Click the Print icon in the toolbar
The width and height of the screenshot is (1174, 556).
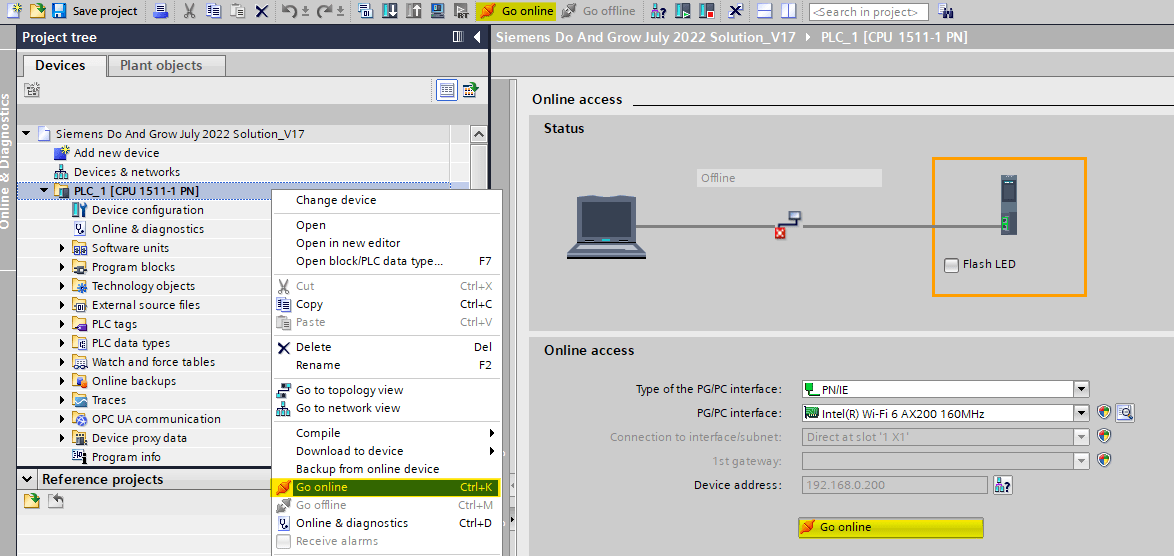tap(161, 11)
